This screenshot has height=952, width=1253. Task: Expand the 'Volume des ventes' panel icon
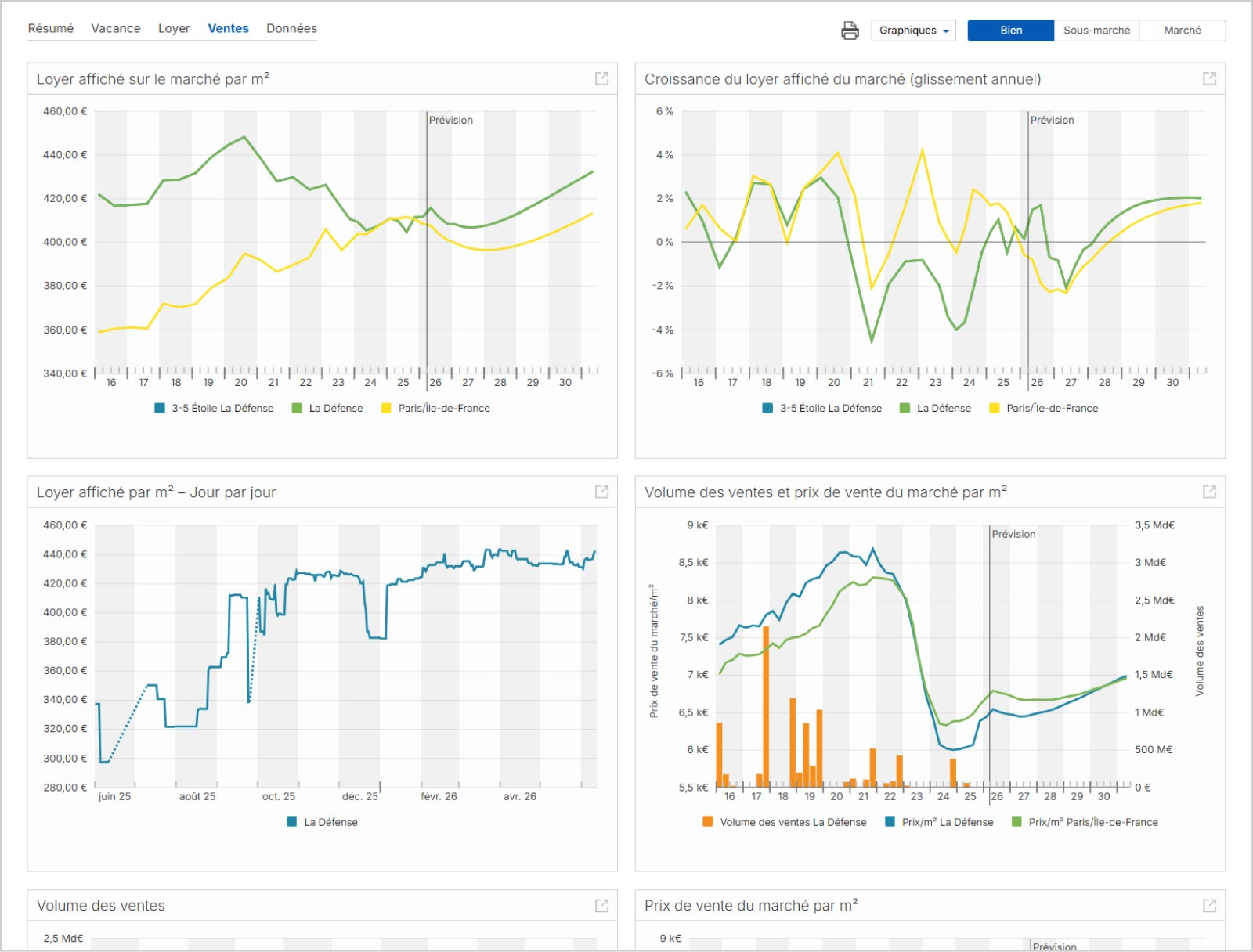601,905
